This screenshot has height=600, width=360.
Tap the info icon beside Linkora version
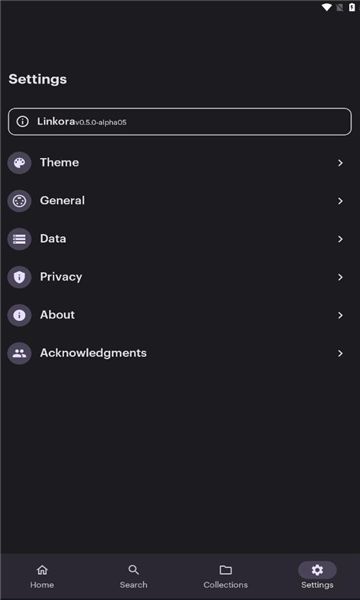coord(23,122)
